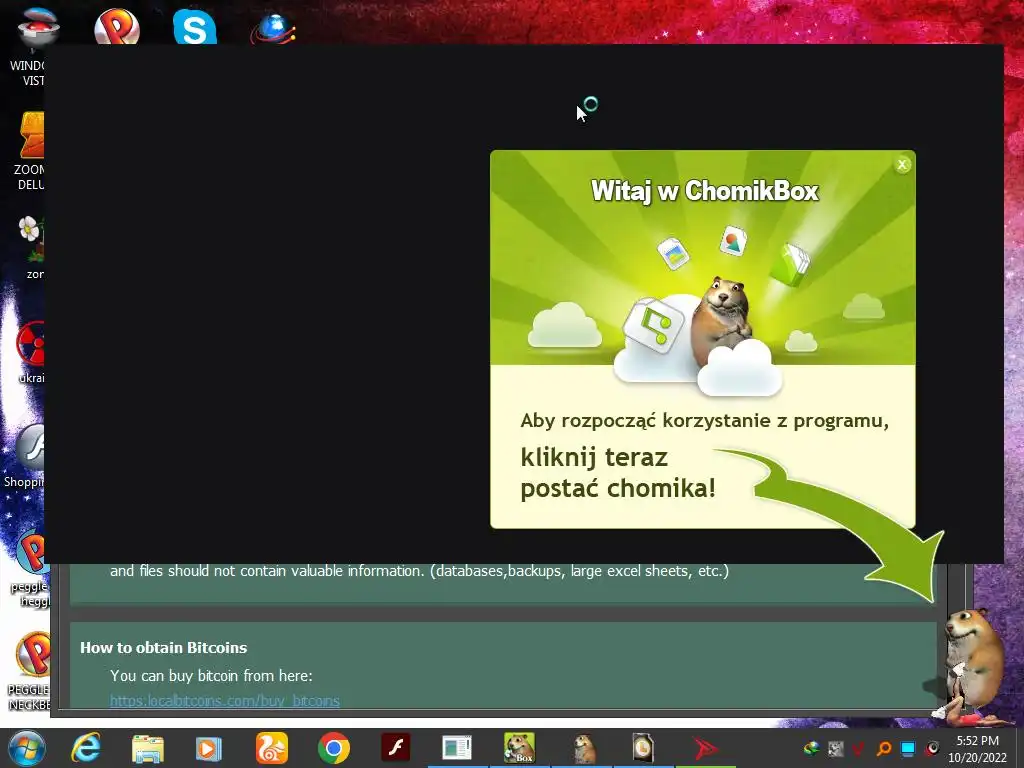Click the 'Witaj w ChomikBox' title text
Viewport: 1024px width, 768px height.
(x=705, y=191)
